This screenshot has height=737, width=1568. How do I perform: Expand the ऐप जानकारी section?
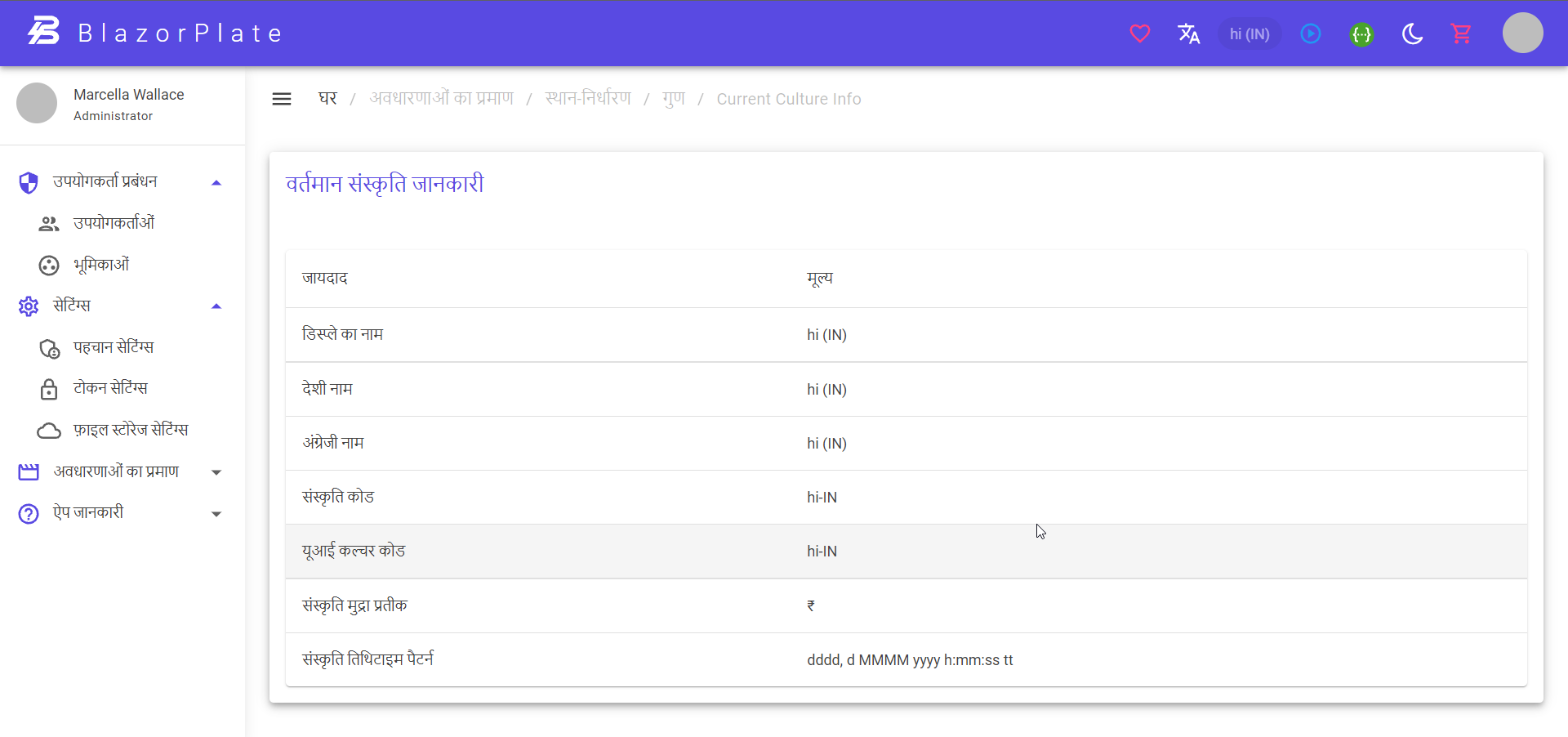pos(216,513)
